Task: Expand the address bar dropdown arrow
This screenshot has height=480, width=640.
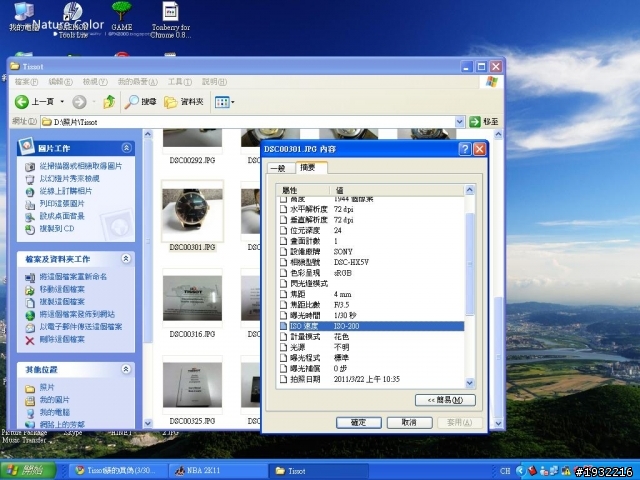Action: pos(460,122)
